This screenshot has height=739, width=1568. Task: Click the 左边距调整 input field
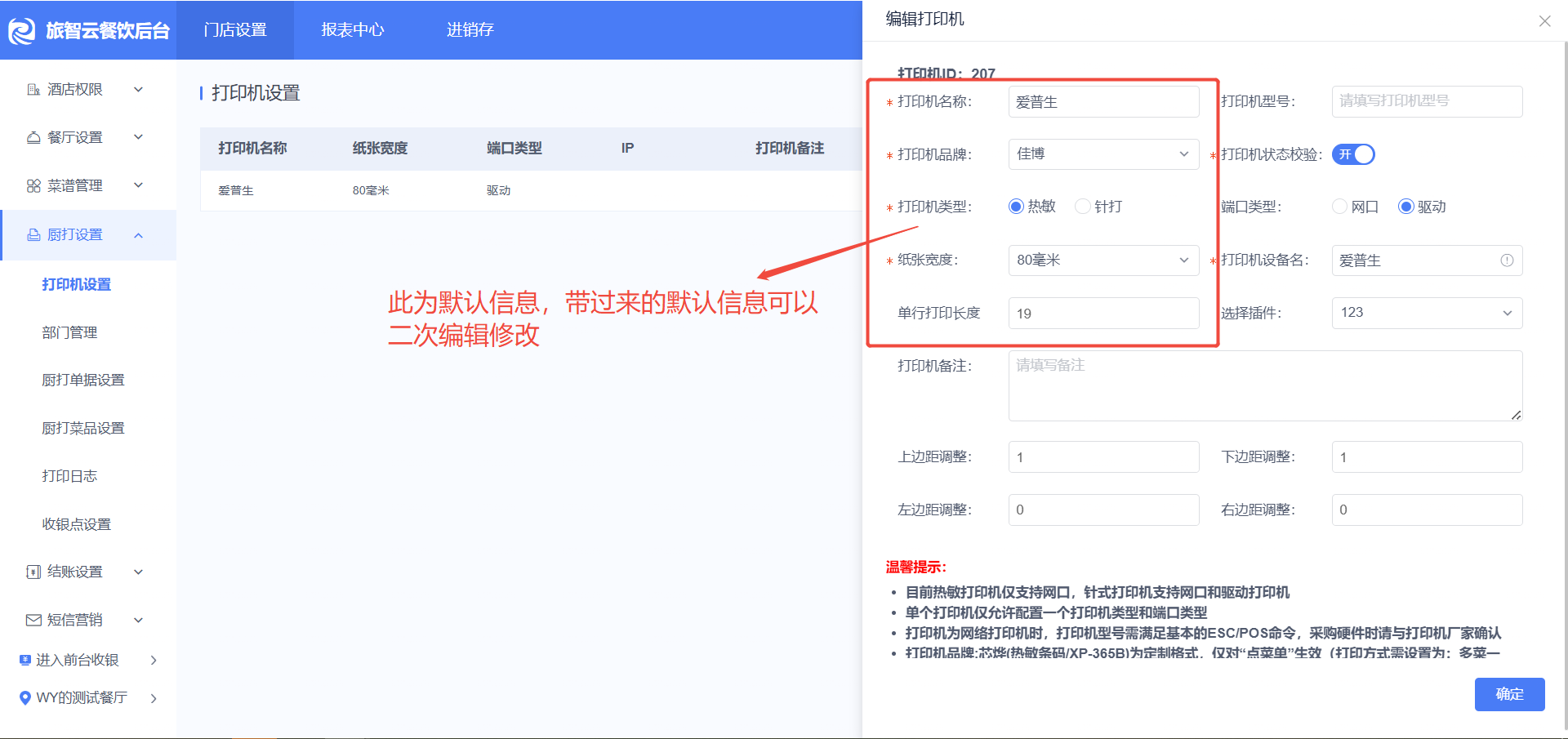point(1103,510)
